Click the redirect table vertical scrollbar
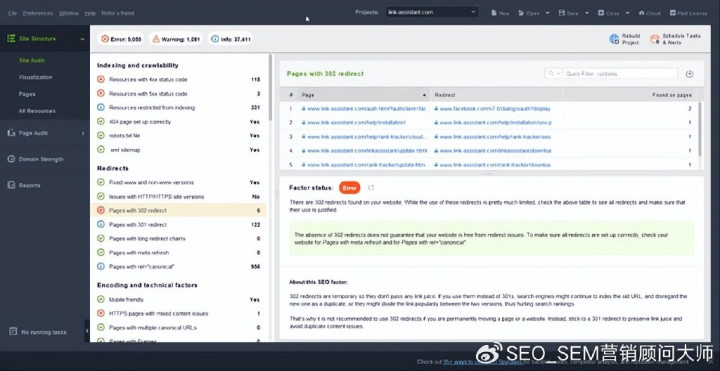 point(699,129)
